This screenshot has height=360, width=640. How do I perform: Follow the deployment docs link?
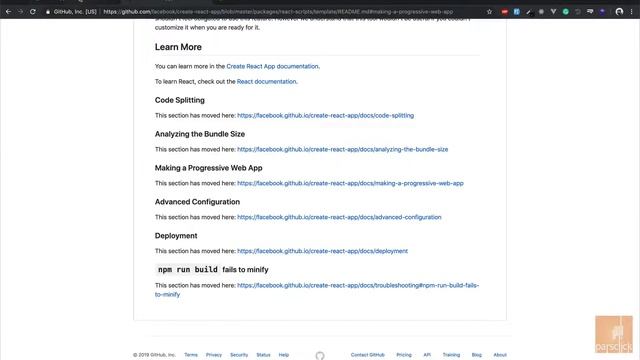click(x=322, y=251)
